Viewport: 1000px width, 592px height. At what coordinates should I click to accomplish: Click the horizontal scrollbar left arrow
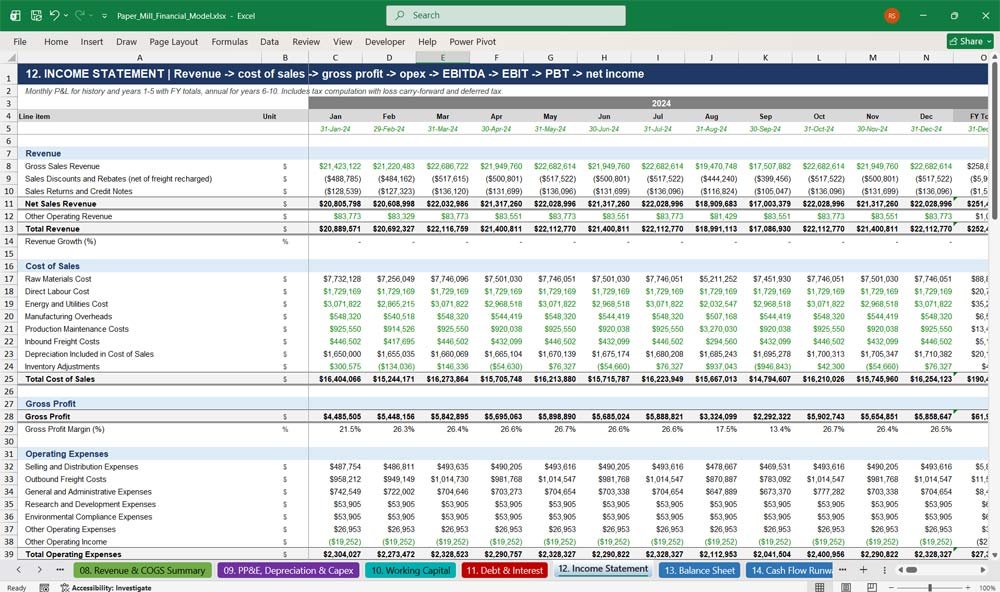[x=900, y=570]
